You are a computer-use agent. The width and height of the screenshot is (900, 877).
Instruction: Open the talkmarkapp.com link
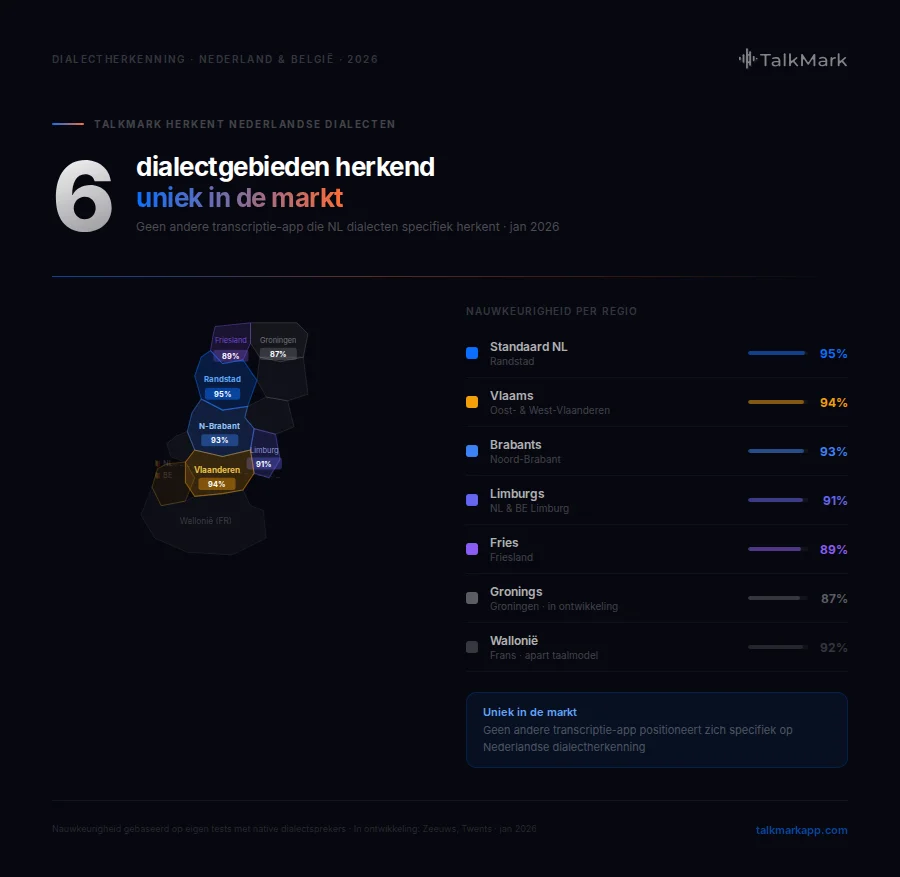(x=801, y=830)
